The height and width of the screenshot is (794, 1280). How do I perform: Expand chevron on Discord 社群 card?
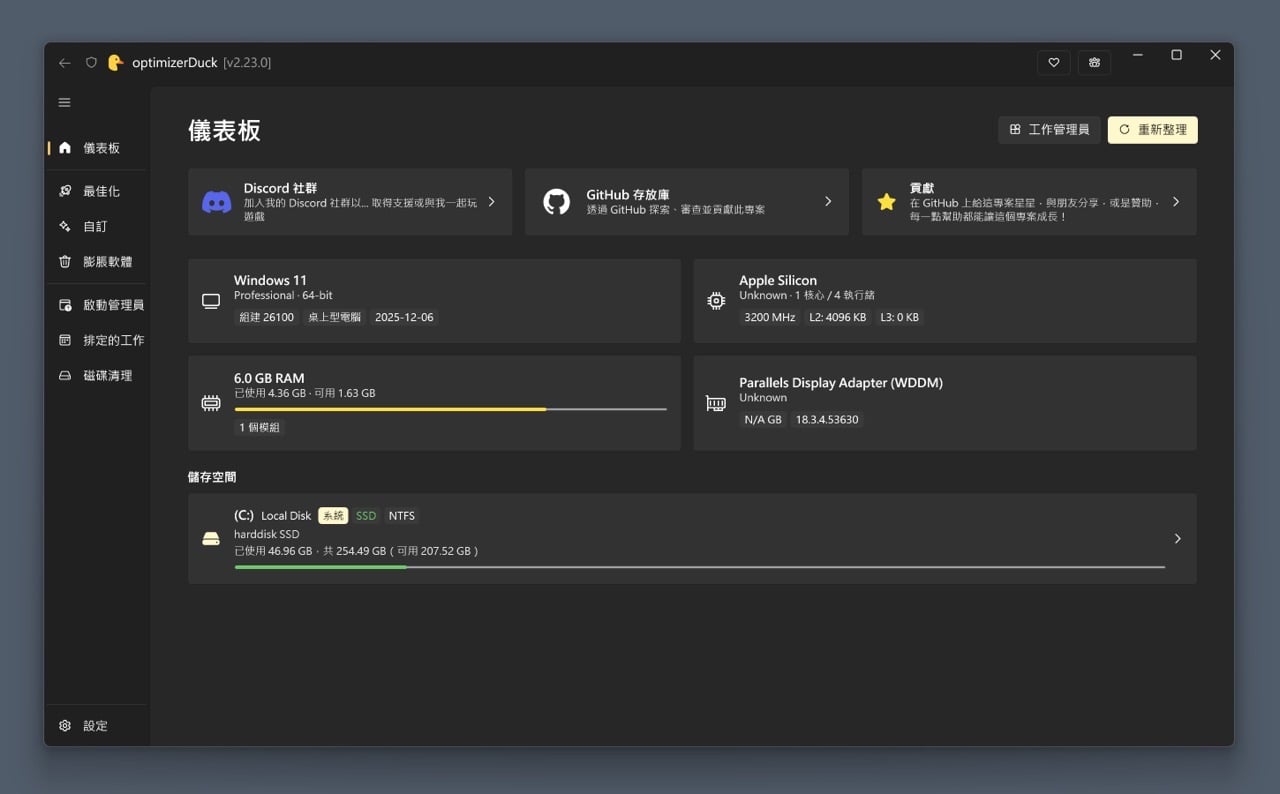click(491, 202)
